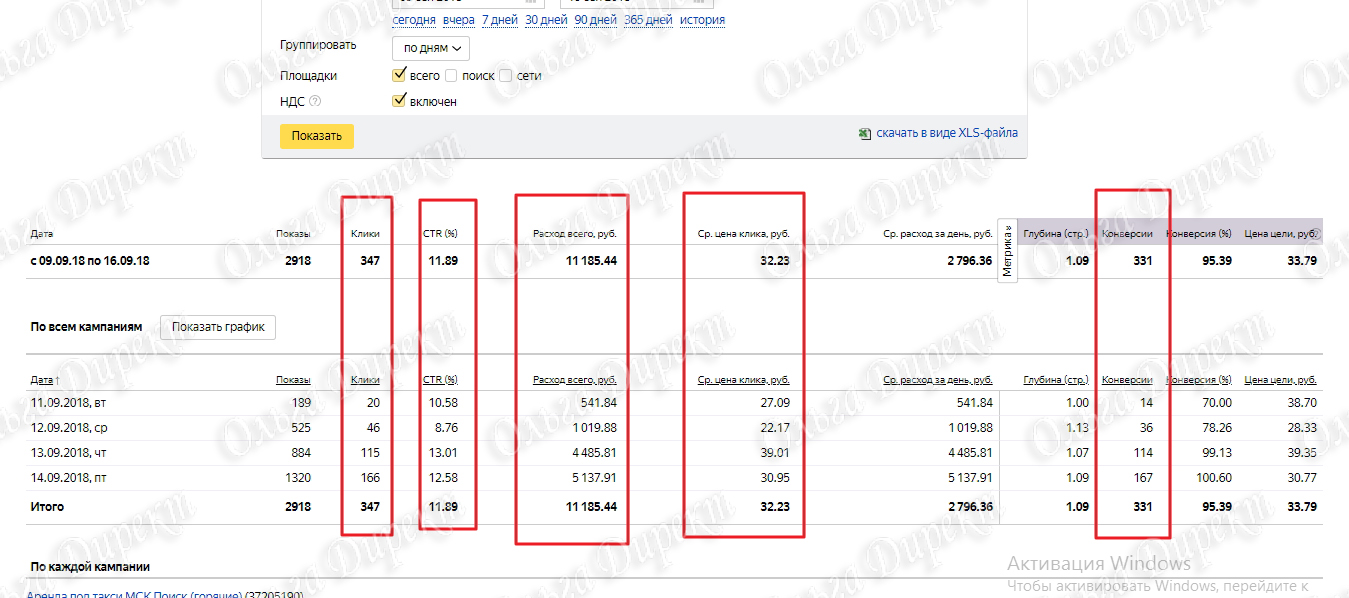This screenshot has width=1349, height=598.
Task: Open the НДС help question-mark icon
Action: [x=315, y=101]
